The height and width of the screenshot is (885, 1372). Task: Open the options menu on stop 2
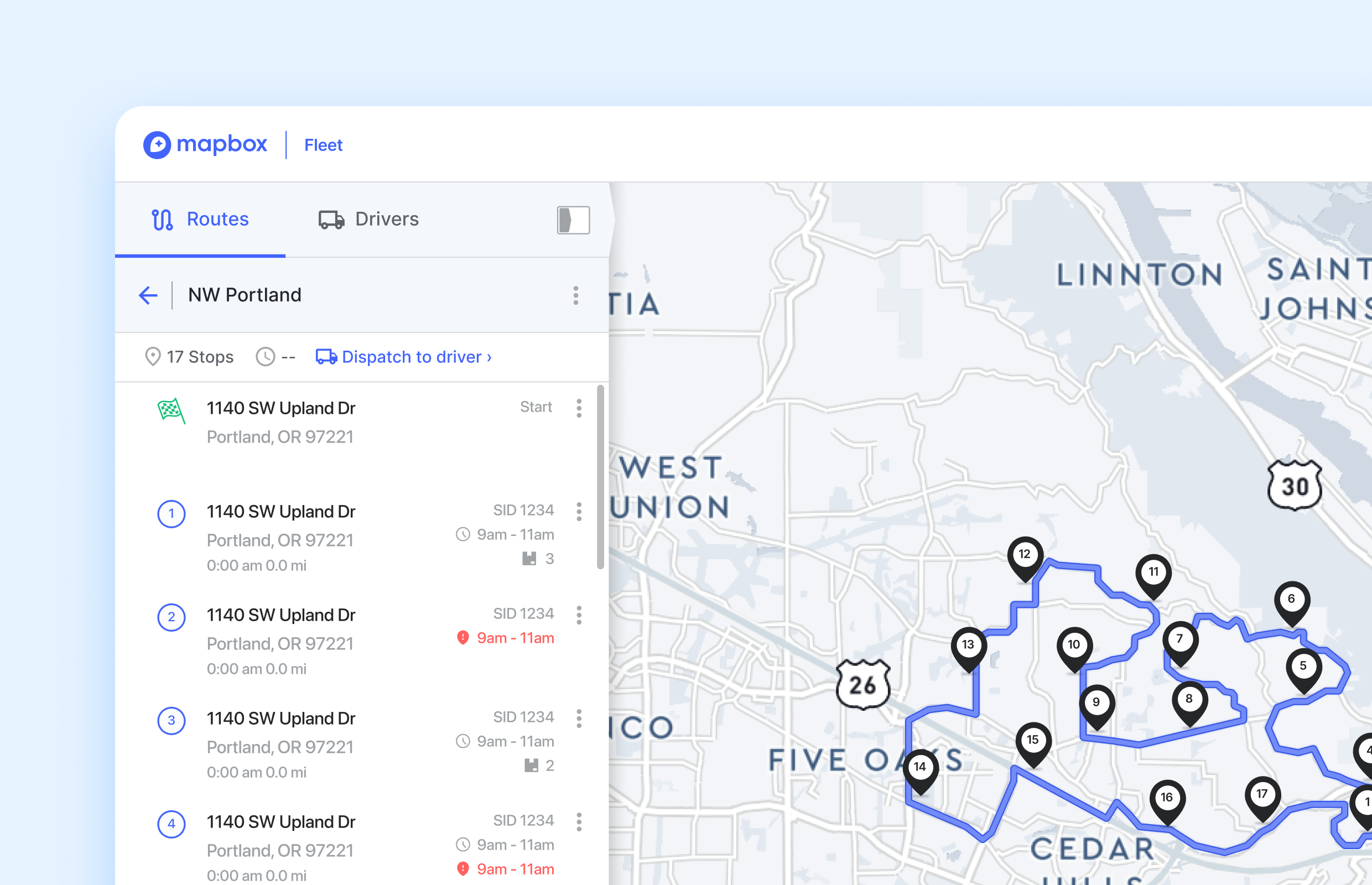click(x=579, y=616)
